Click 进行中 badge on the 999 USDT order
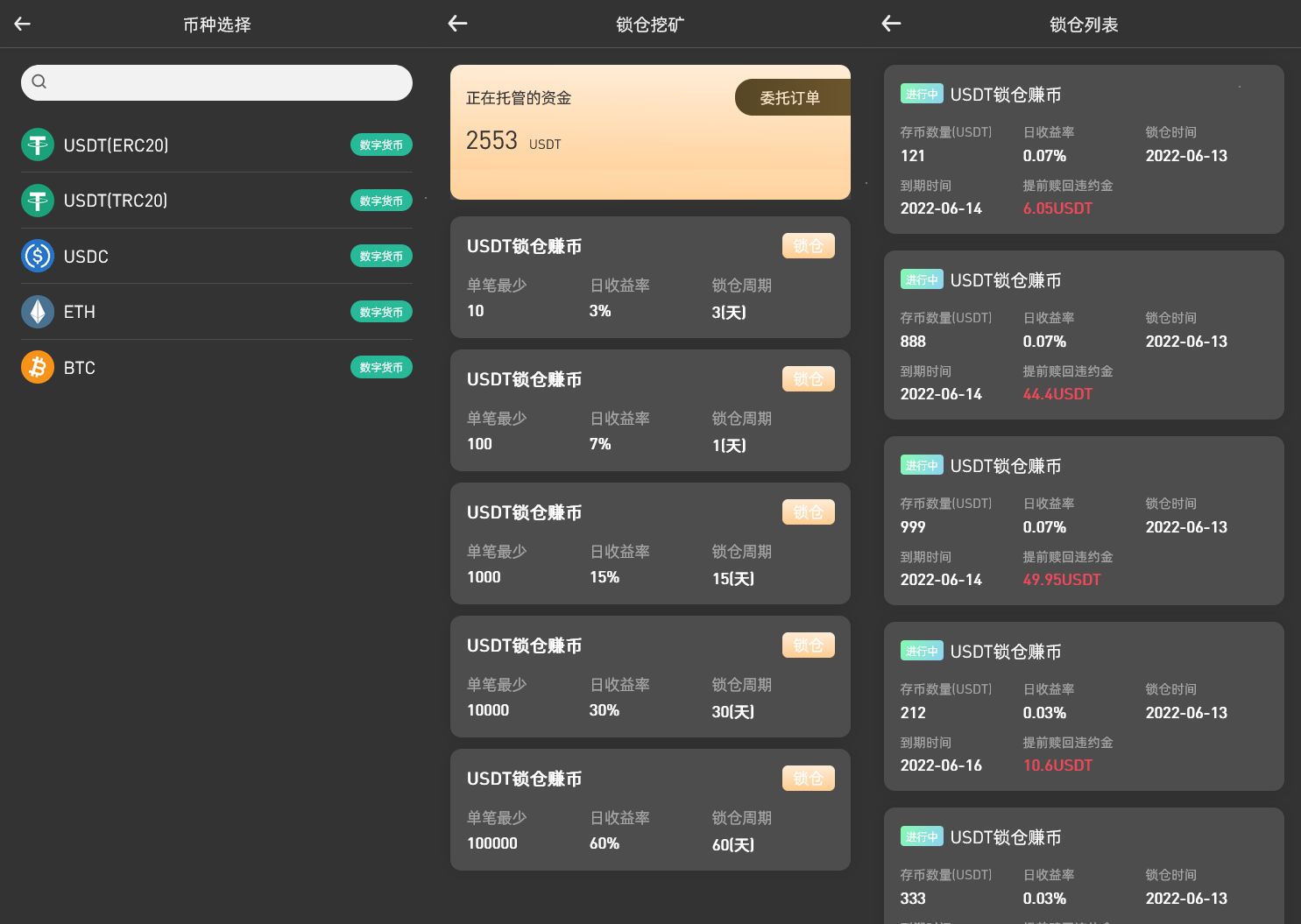The height and width of the screenshot is (924, 1301). 922,465
